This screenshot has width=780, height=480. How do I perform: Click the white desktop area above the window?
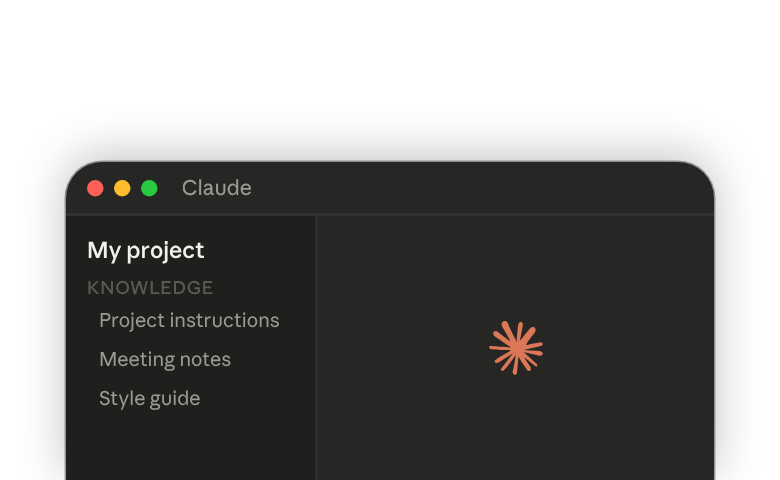390,75
